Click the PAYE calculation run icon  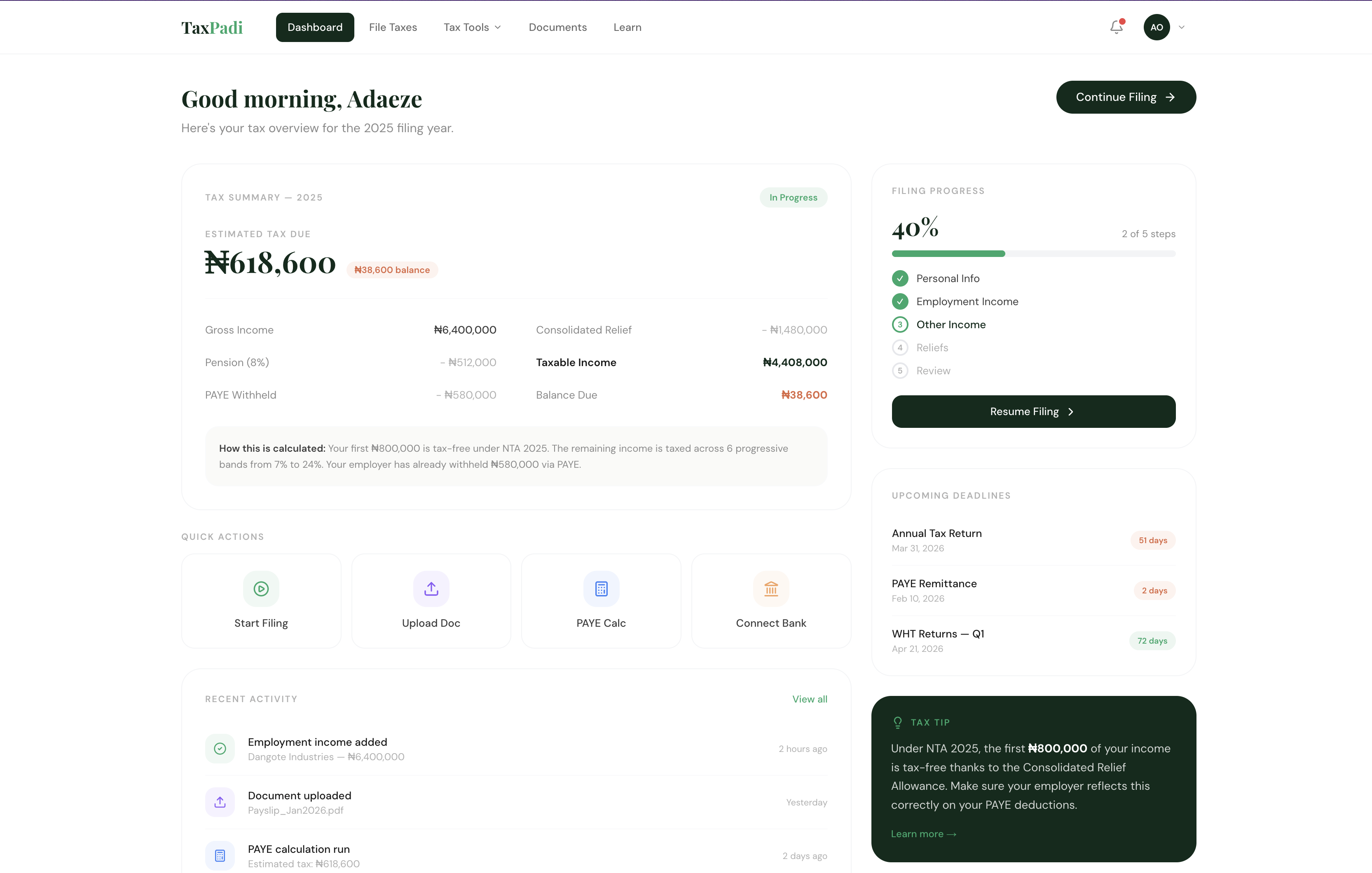point(220,855)
